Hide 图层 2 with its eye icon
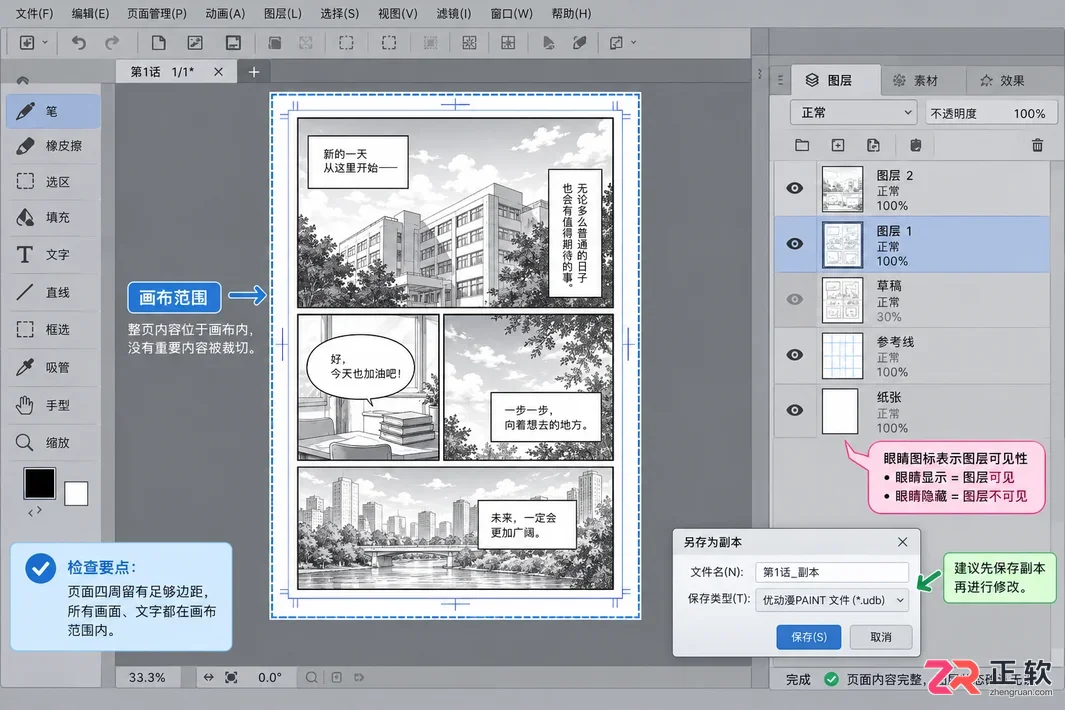The height and width of the screenshot is (710, 1065). click(x=795, y=188)
